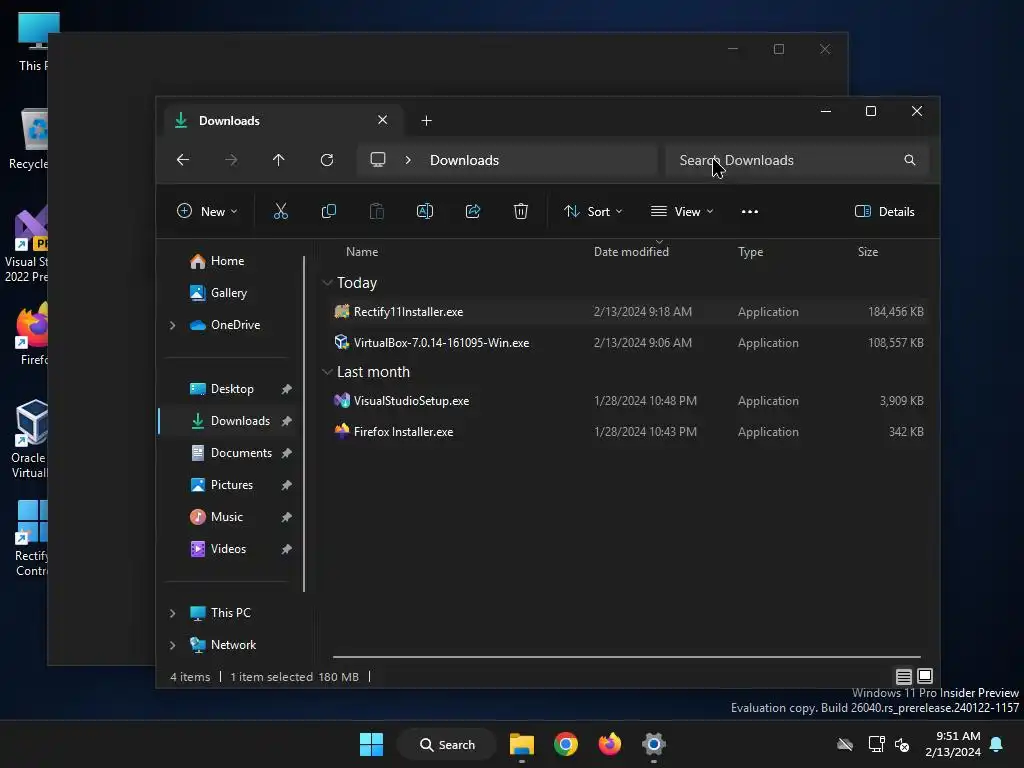Sort by the Size column header
Viewport: 1024px width, 768px height.
[x=867, y=252]
